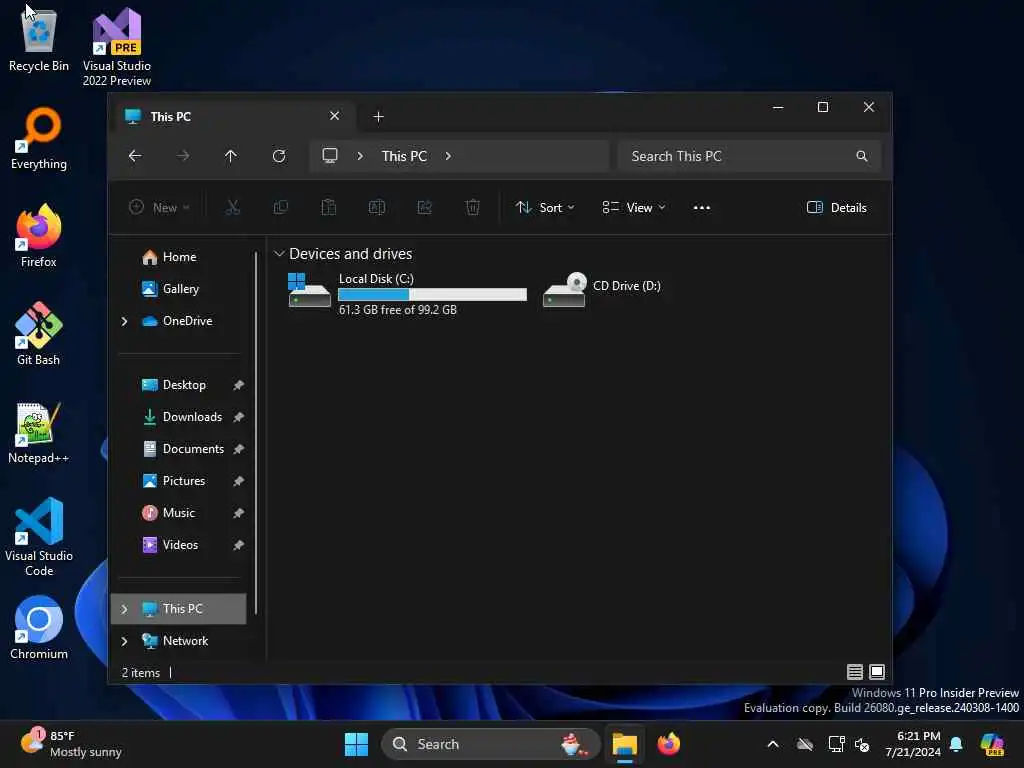Open Home in navigation pane
The width and height of the screenshot is (1024, 768).
pos(180,257)
